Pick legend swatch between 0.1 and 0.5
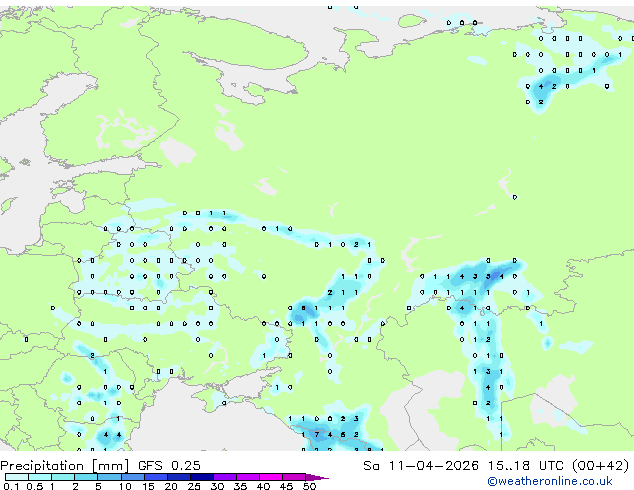 coord(17,477)
